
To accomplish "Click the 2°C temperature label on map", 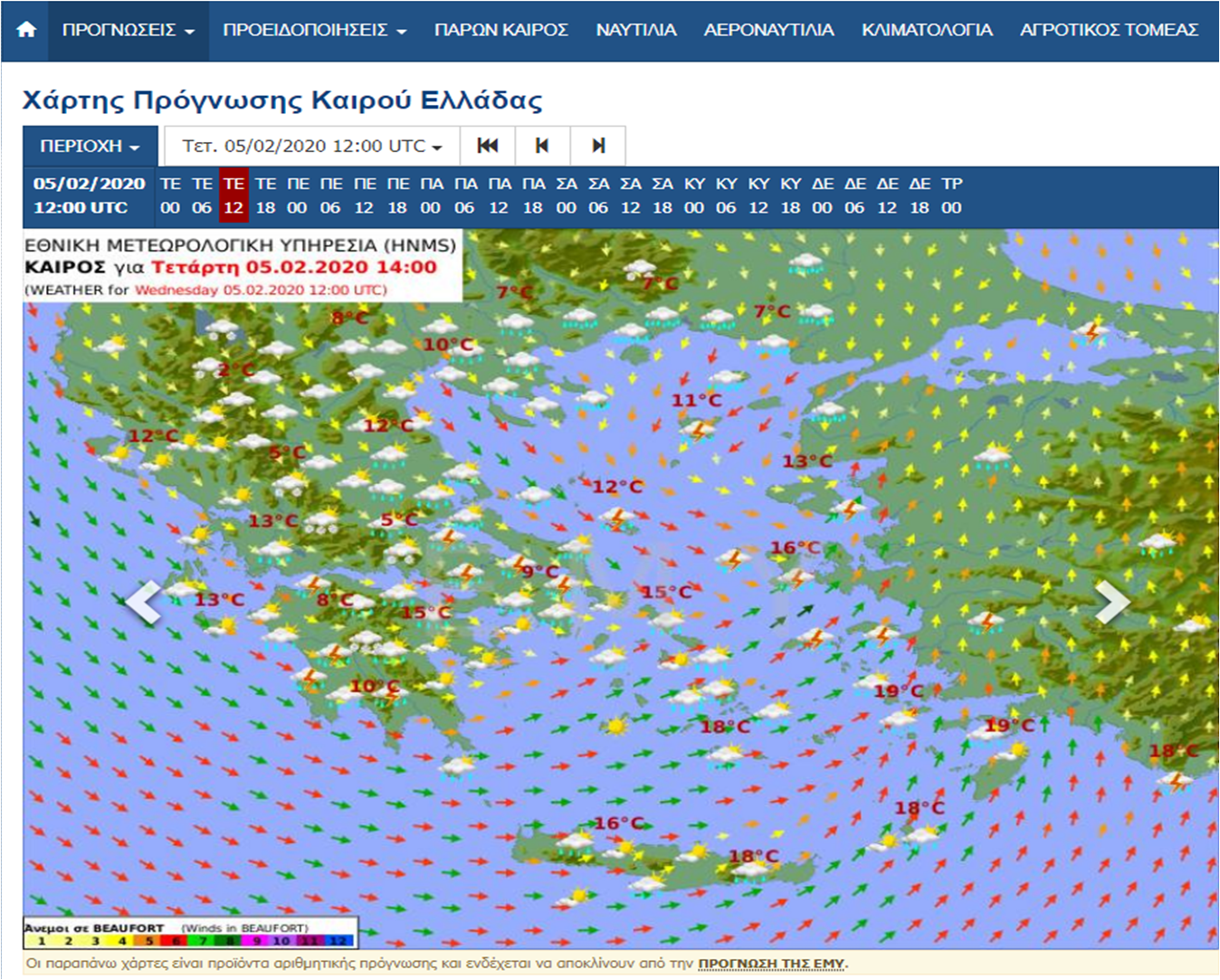I will point(235,369).
